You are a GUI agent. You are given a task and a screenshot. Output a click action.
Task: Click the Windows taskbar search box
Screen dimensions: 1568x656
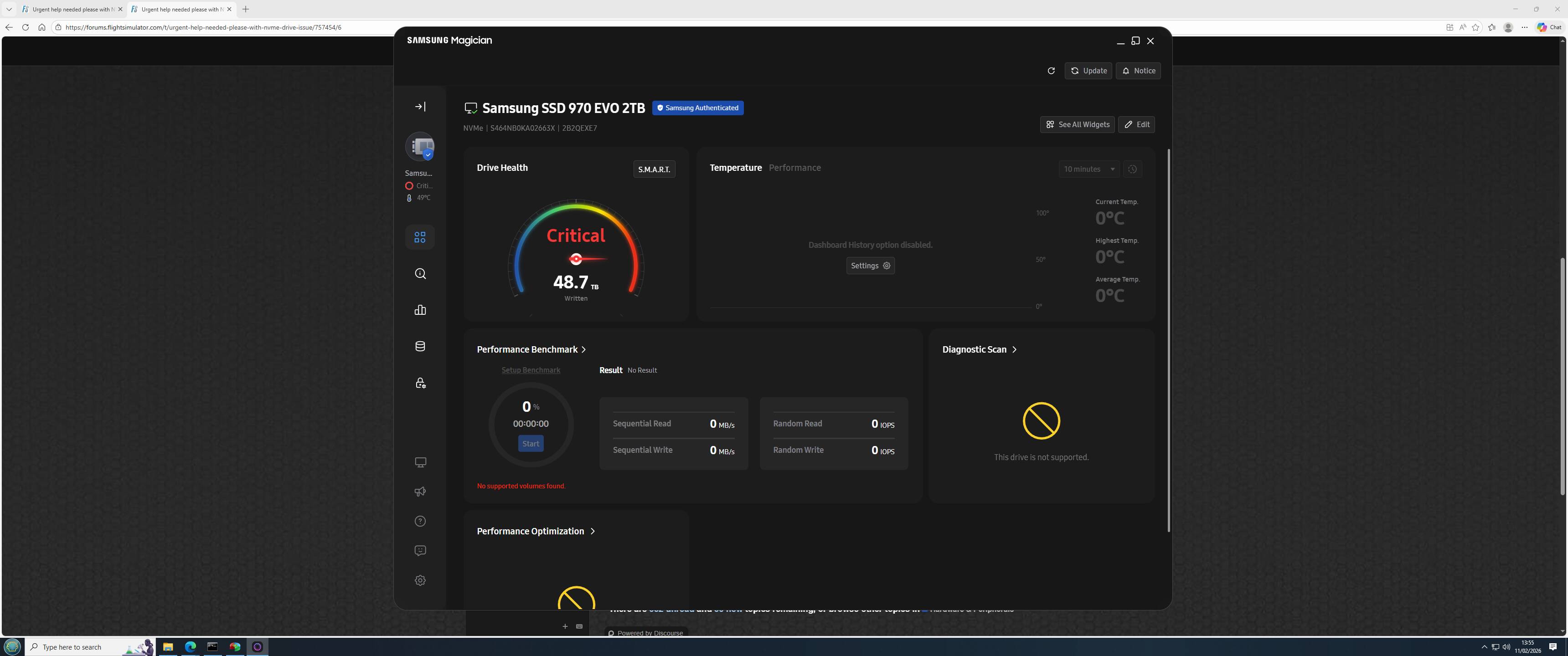(x=90, y=647)
